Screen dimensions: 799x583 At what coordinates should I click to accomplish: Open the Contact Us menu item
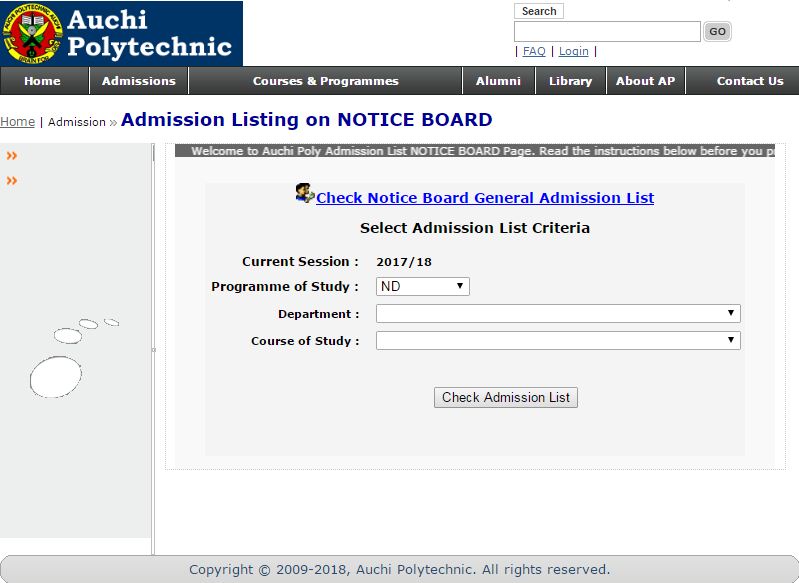(x=749, y=81)
